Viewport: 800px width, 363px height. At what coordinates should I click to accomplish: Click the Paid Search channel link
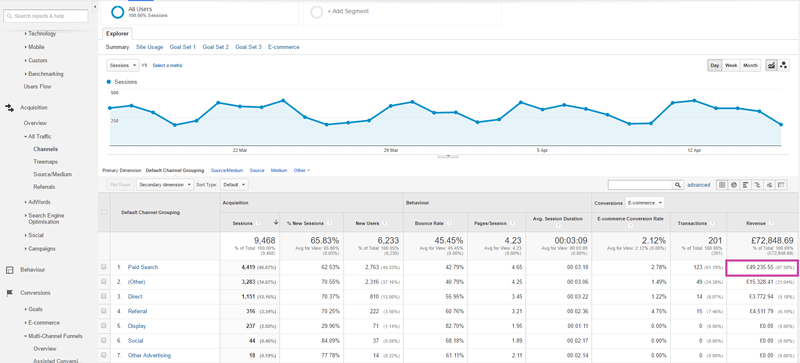tap(143, 267)
